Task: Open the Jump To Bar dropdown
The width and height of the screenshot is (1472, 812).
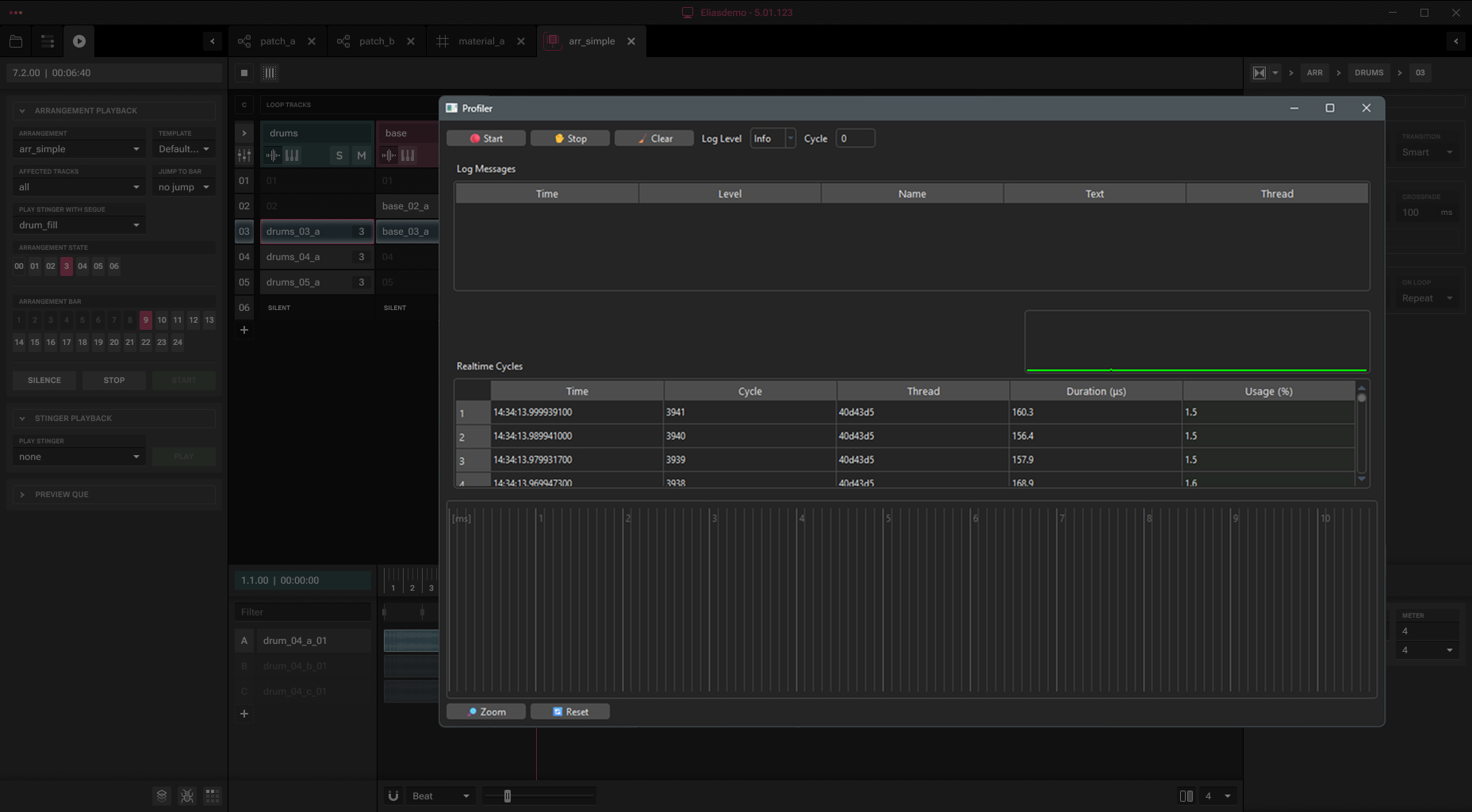Action: [184, 187]
